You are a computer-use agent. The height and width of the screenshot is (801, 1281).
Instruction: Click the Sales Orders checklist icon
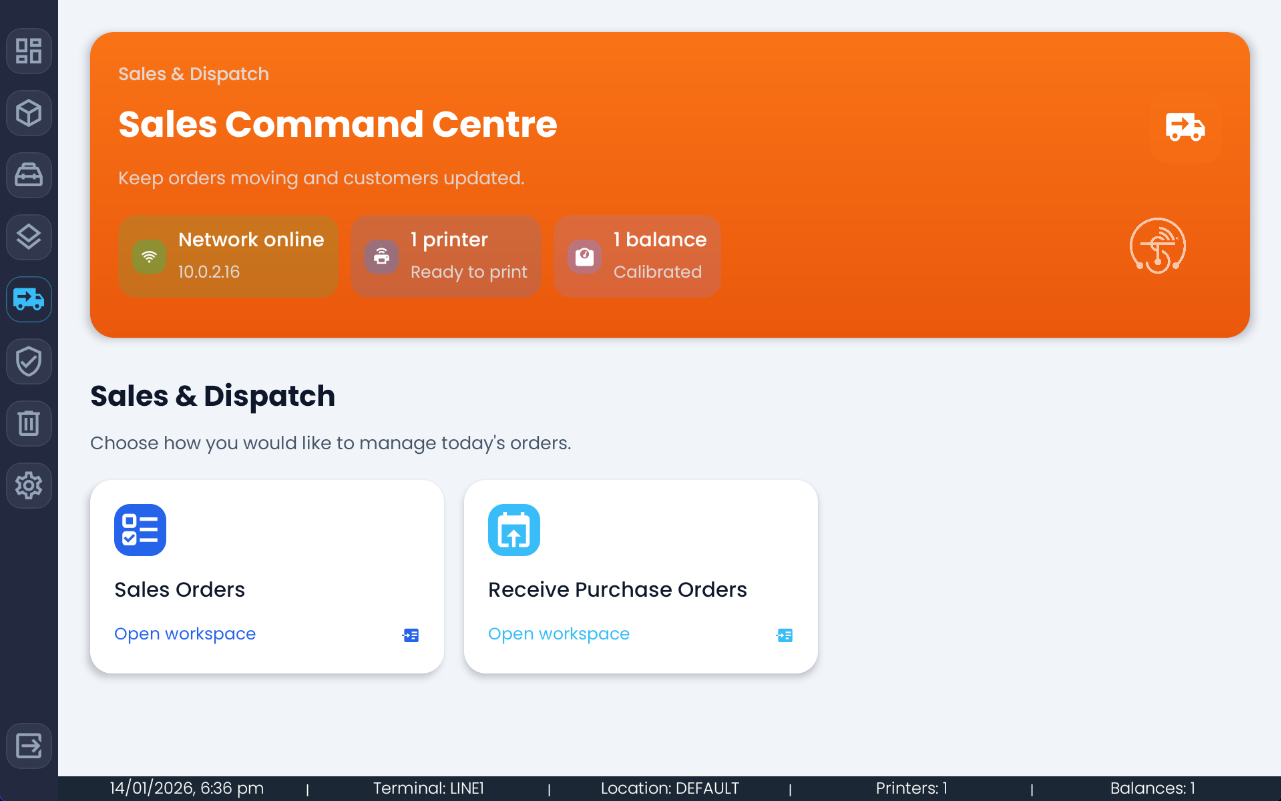tap(140, 530)
